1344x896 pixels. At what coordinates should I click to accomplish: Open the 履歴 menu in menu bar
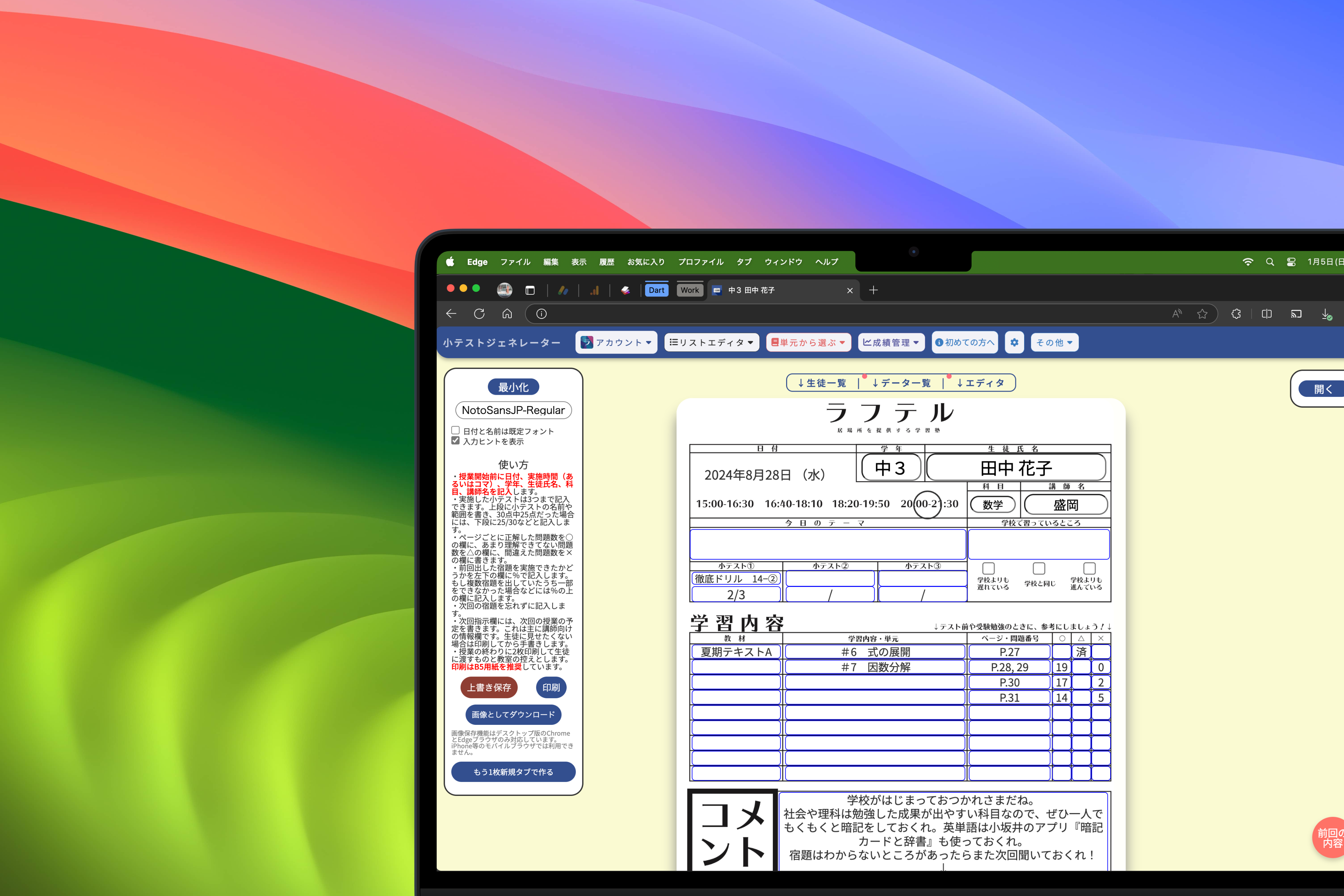tap(606, 262)
